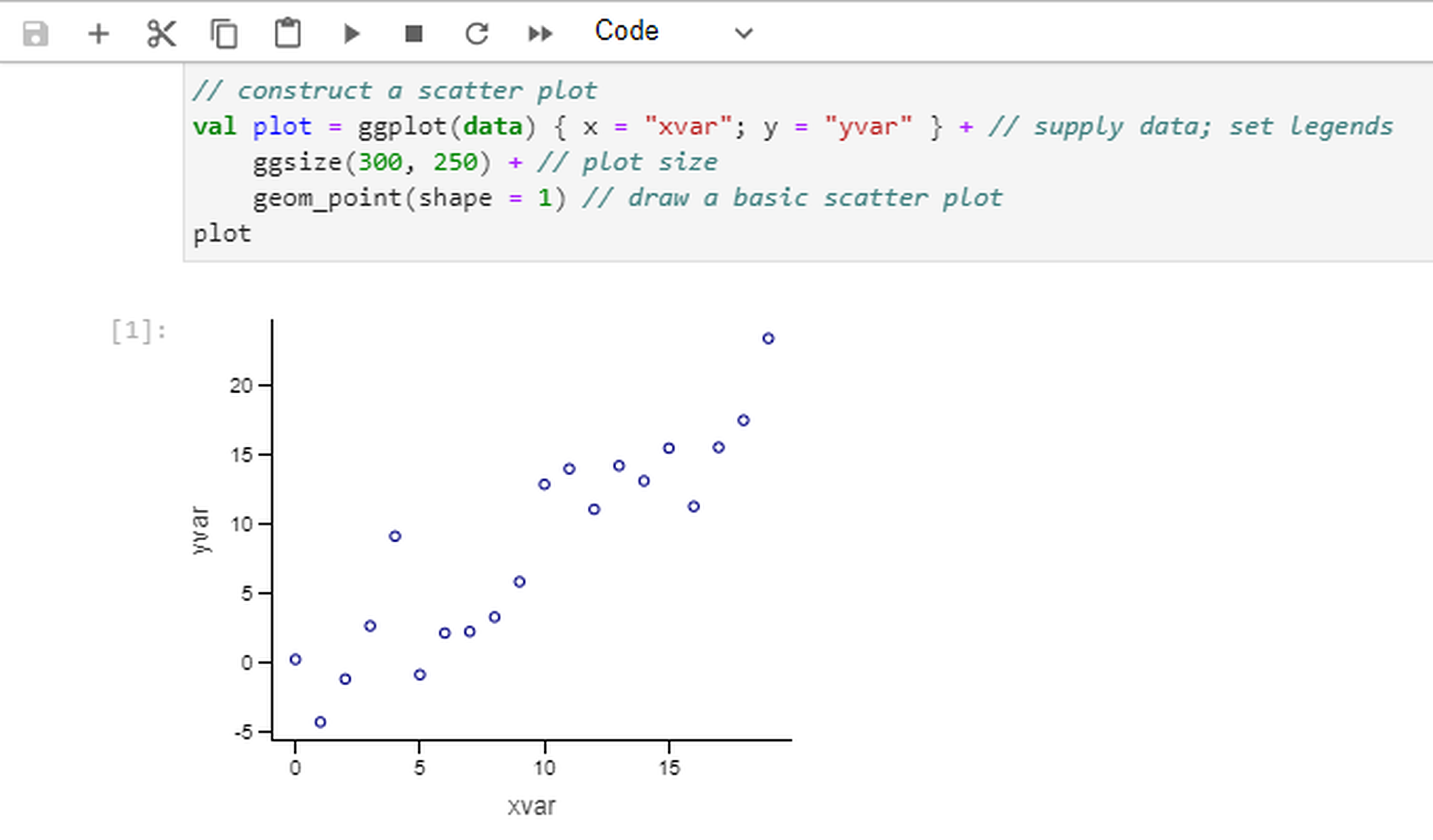Click the [1]: output prompt
The image size is (1433, 840).
pyautogui.click(x=139, y=331)
